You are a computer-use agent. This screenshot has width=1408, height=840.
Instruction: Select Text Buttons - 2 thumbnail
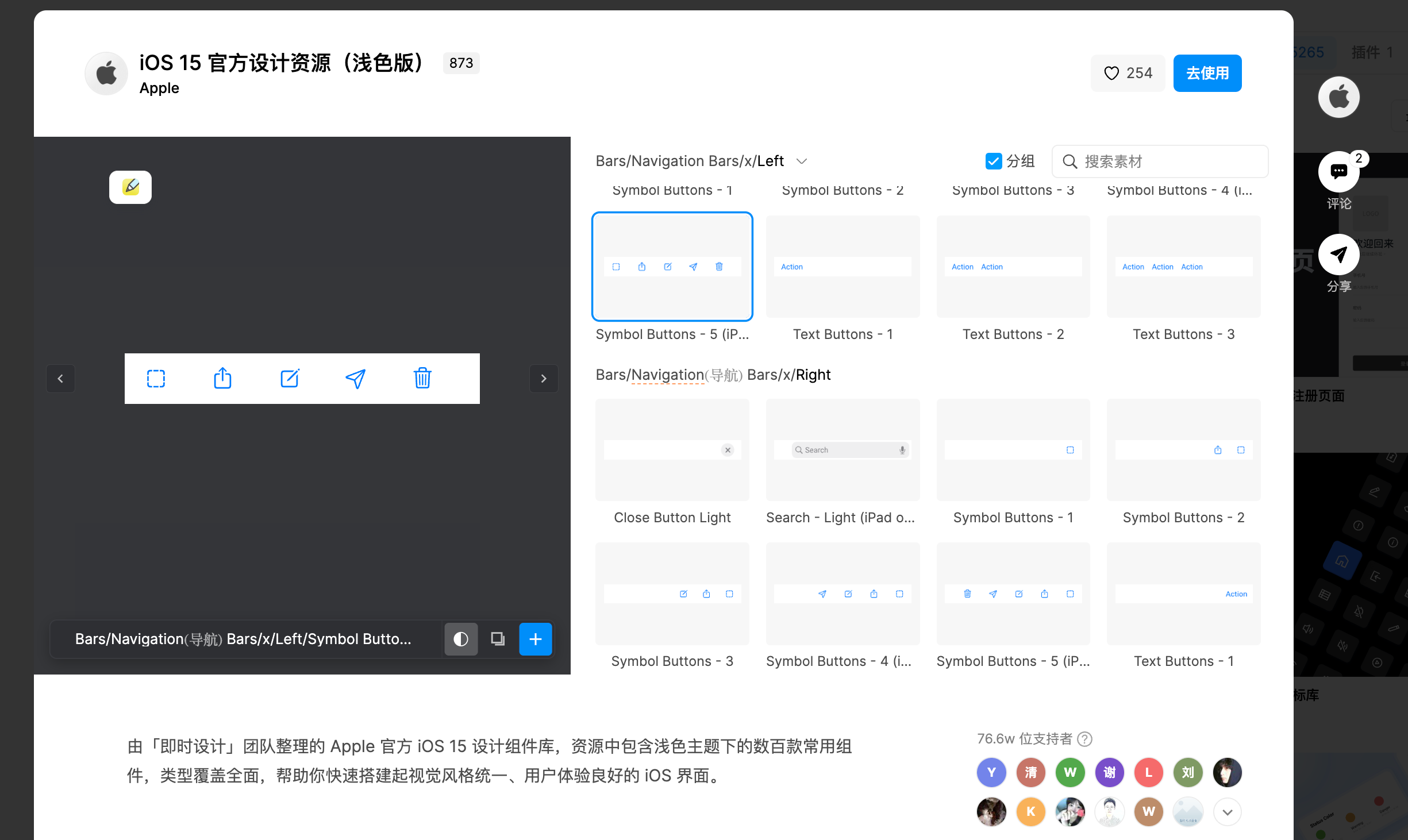(1013, 267)
